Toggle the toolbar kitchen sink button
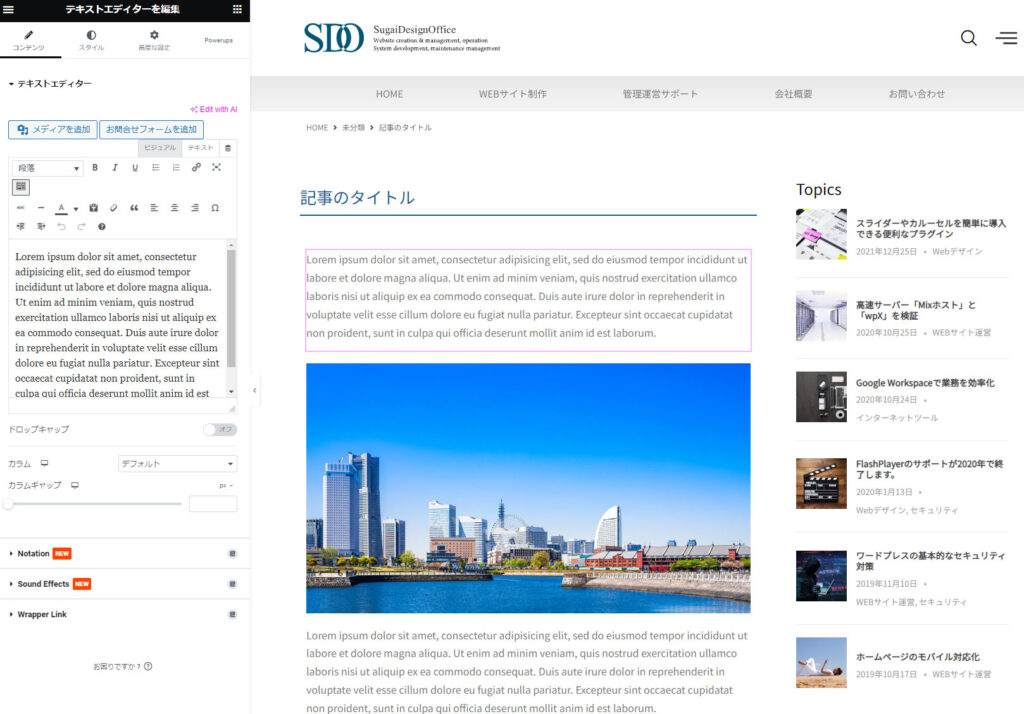Viewport: 1024px width, 714px height. 21,187
